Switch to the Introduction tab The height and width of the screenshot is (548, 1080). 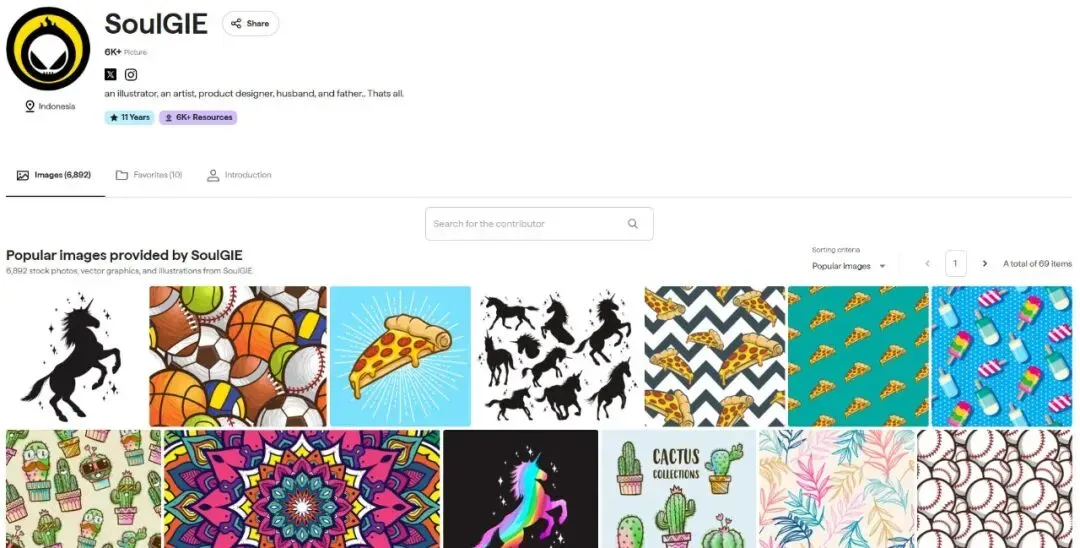239,175
